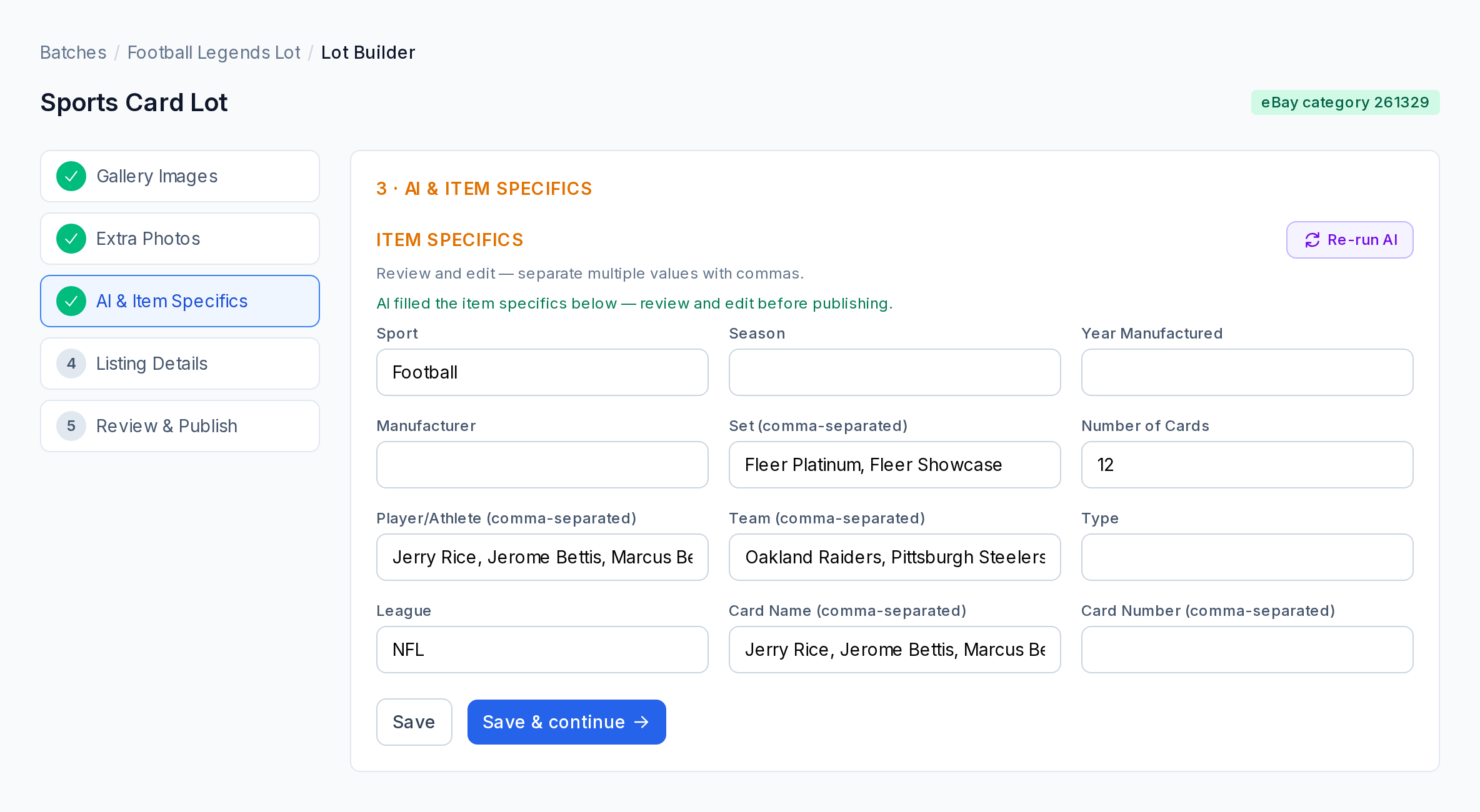The height and width of the screenshot is (812, 1480).
Task: Go to Listing Details step
Action: [180, 364]
